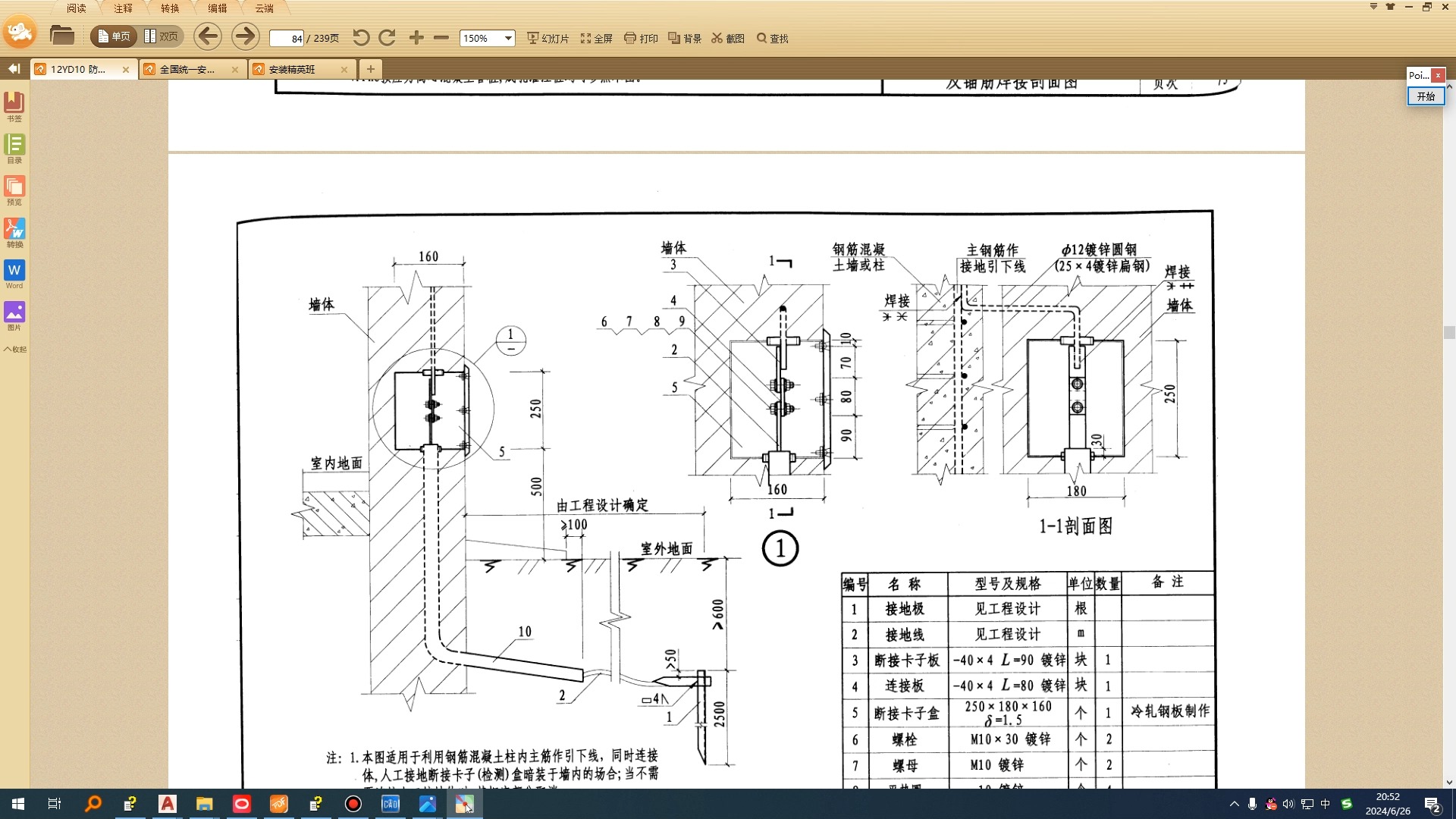Zoom in with the plus icon
Image resolution: width=1456 pixels, height=819 pixels.
click(x=416, y=38)
